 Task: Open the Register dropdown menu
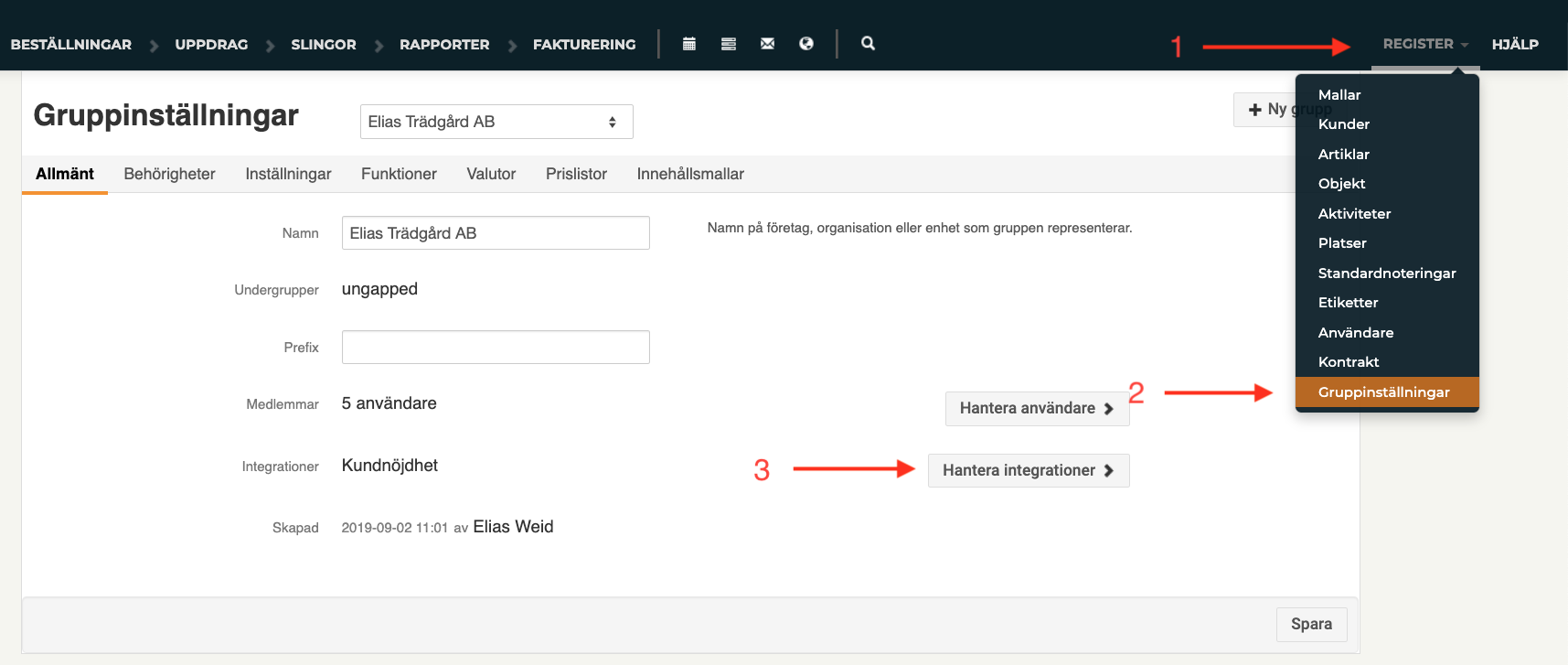point(1425,44)
